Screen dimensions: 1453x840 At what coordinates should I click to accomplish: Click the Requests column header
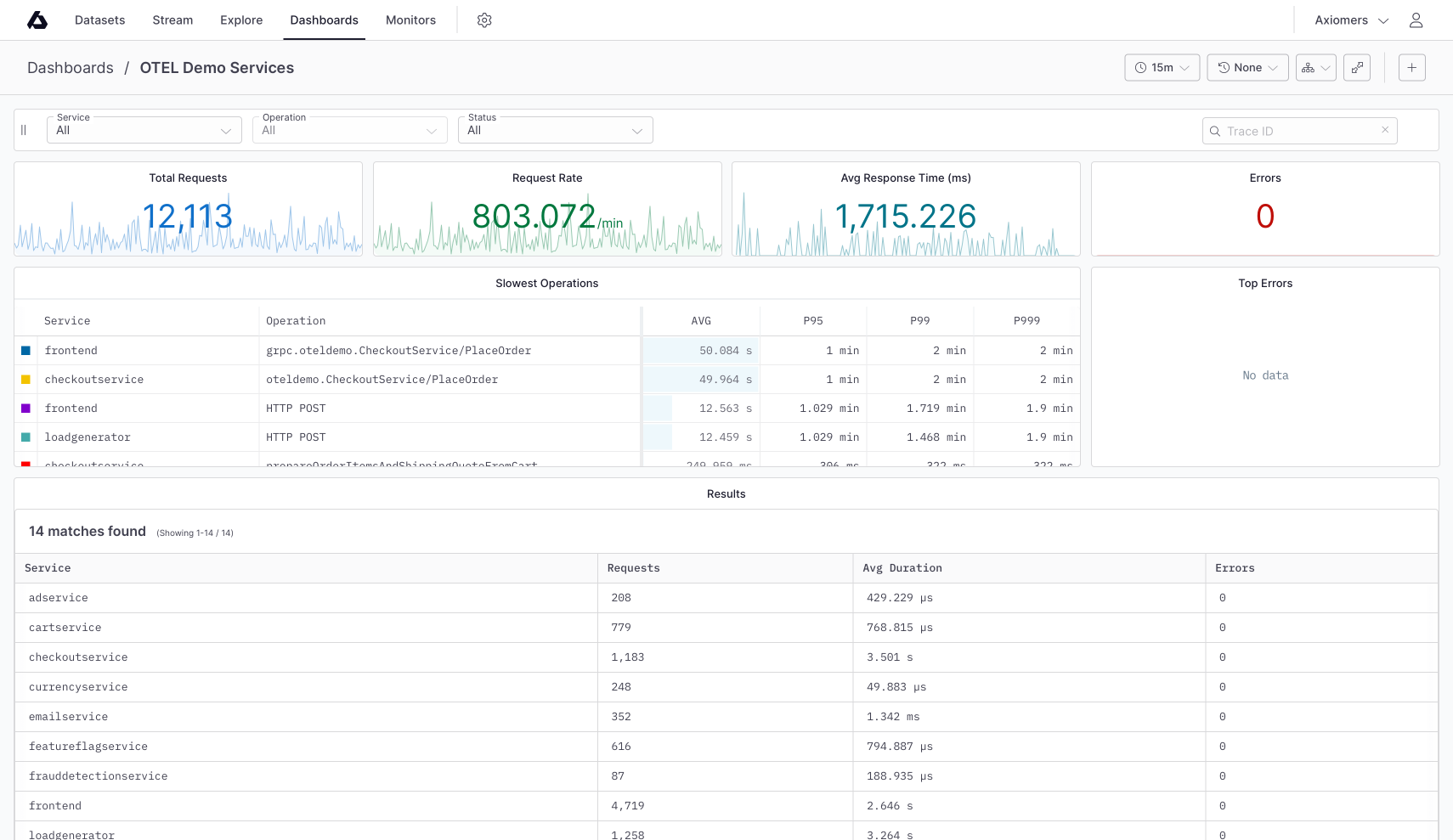click(x=633, y=568)
